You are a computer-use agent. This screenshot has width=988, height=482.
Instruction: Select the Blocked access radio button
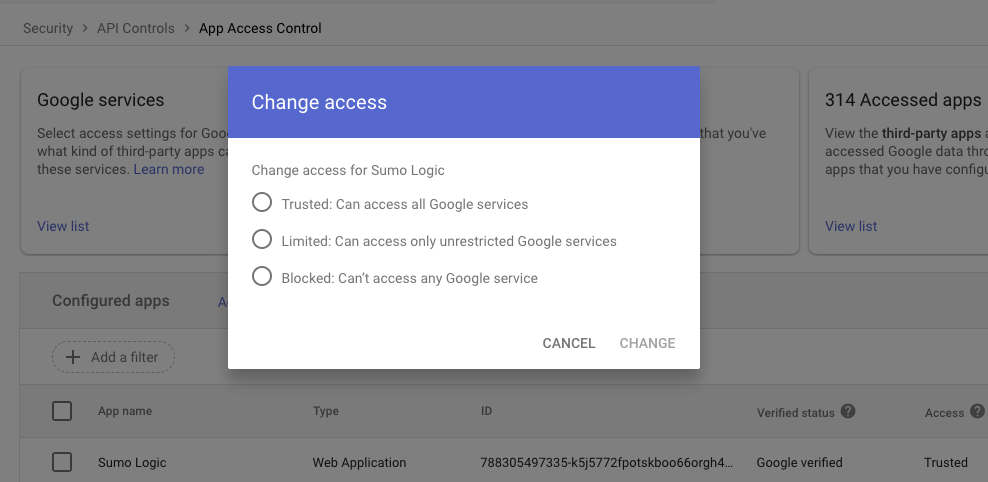(262, 277)
